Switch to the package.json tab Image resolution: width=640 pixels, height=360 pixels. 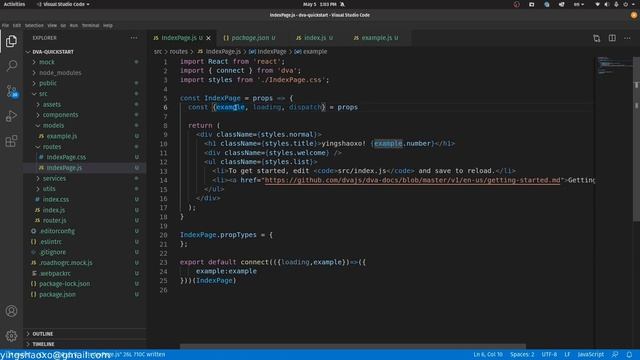click(x=249, y=38)
